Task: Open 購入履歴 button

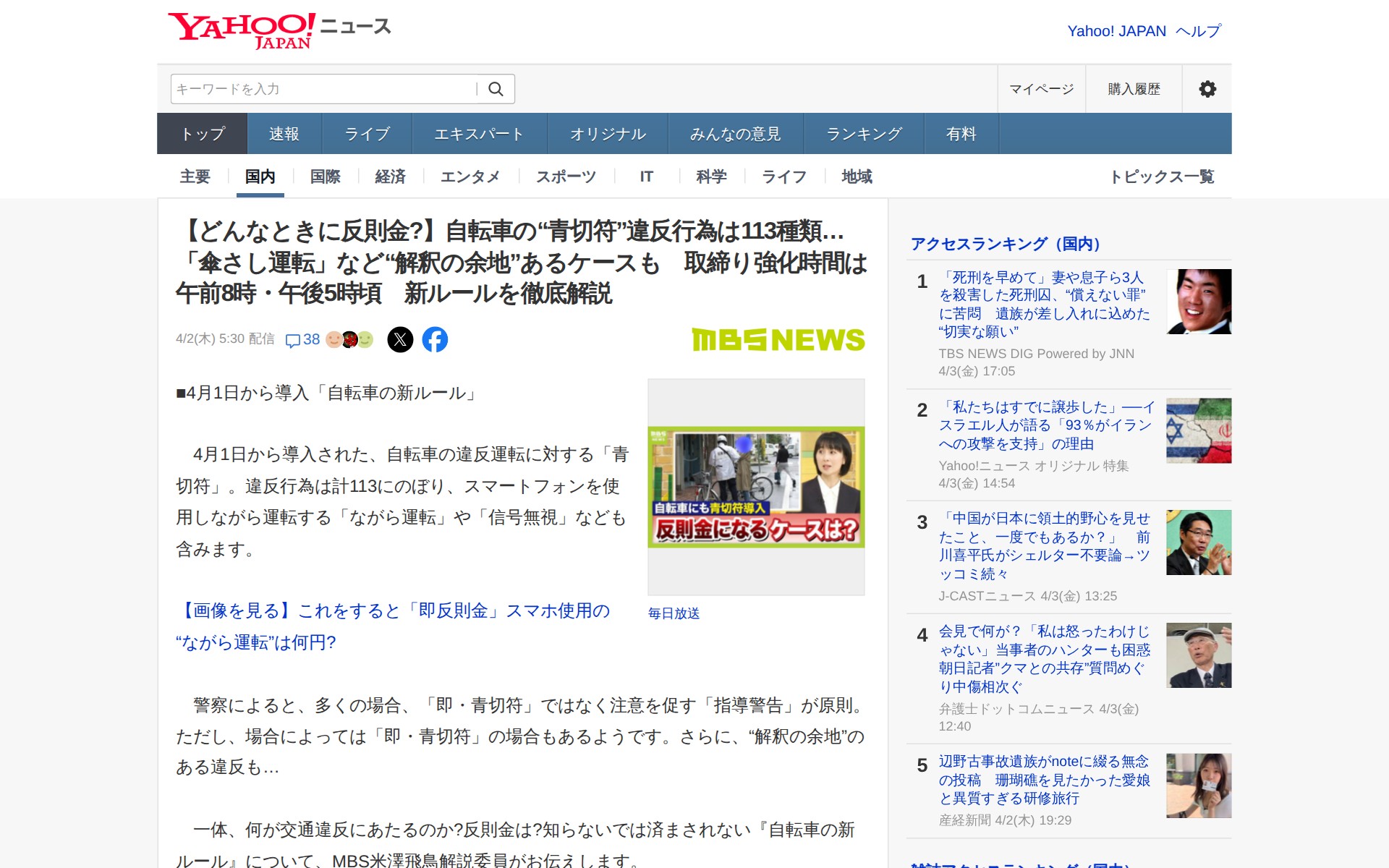Action: (1134, 89)
